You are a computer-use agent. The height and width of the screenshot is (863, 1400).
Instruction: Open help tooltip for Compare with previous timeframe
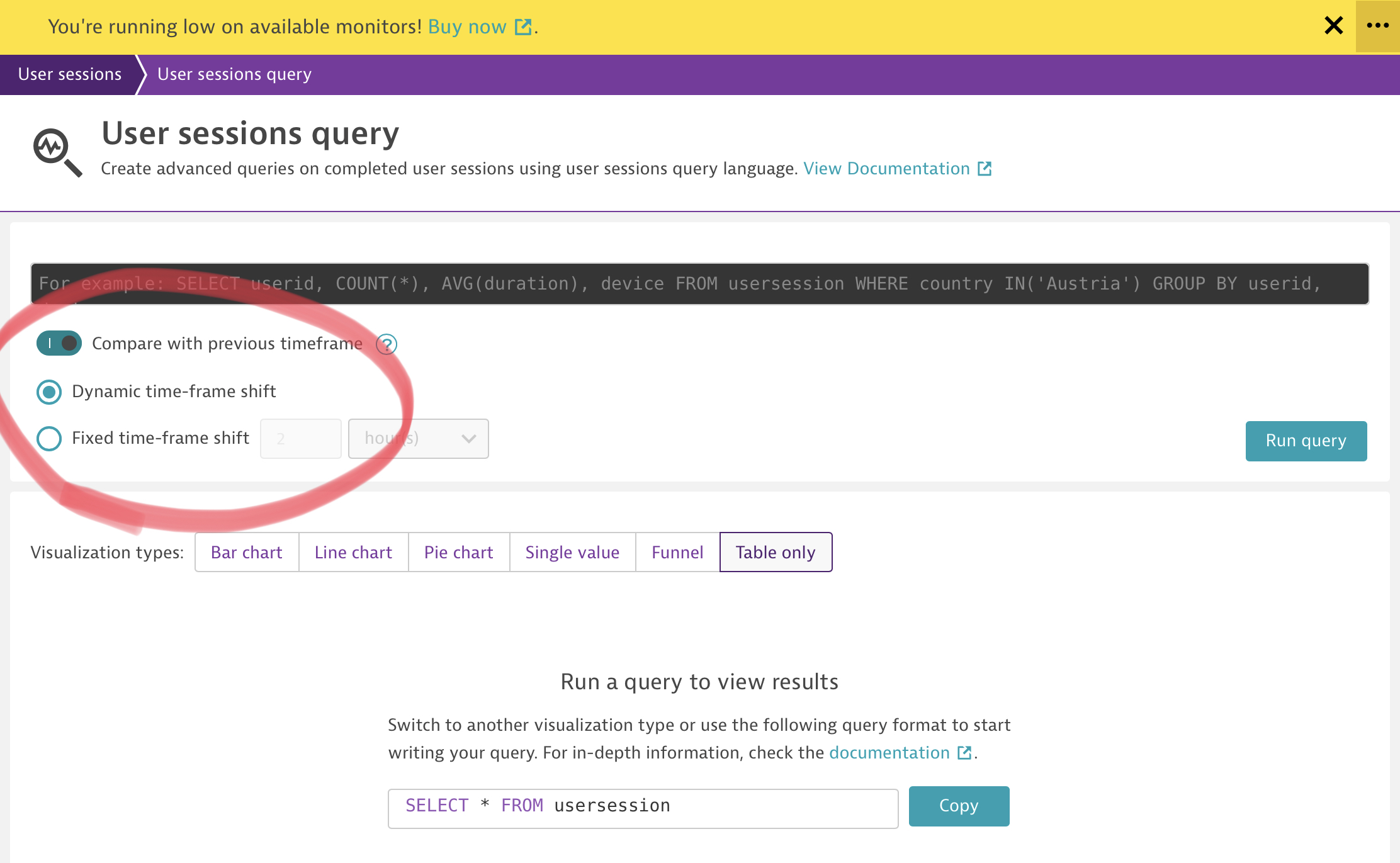click(386, 344)
